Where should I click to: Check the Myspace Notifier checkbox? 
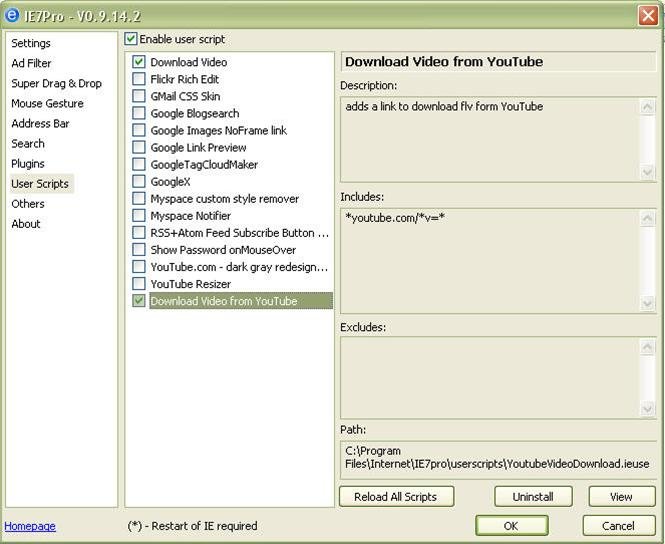pos(139,215)
